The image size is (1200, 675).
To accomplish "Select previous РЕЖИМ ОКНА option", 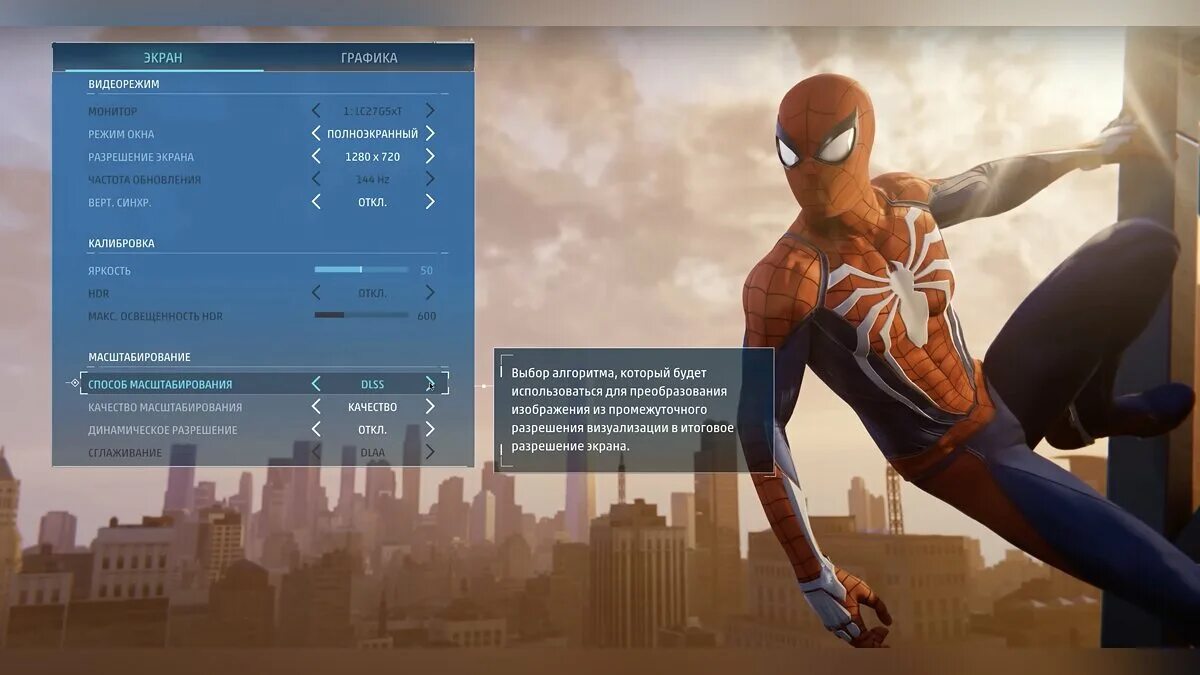I will (x=316, y=133).
